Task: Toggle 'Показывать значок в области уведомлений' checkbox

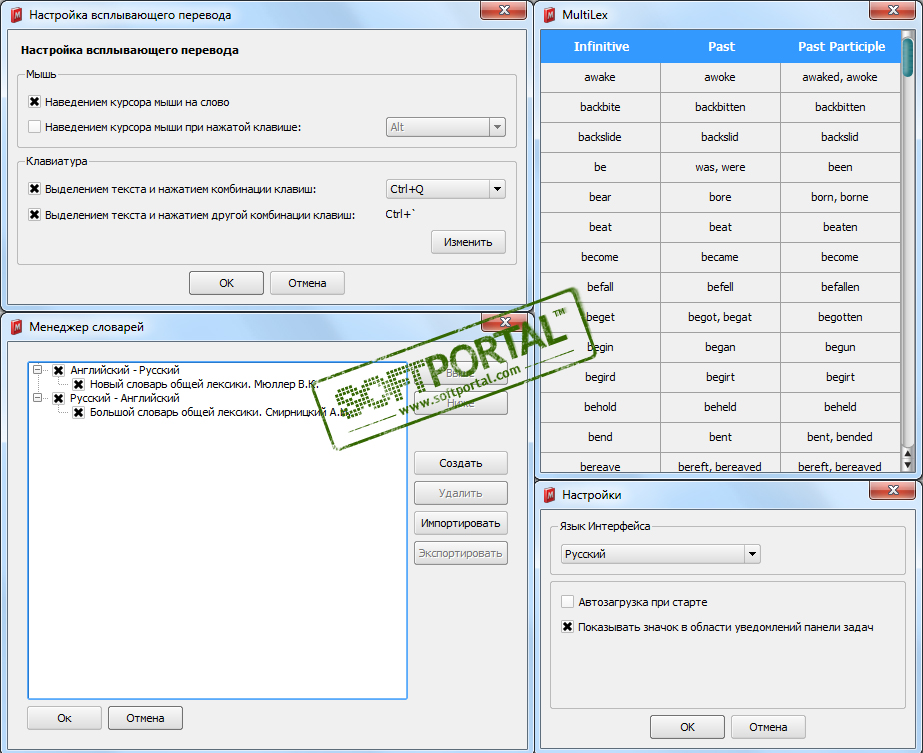Action: click(567, 626)
